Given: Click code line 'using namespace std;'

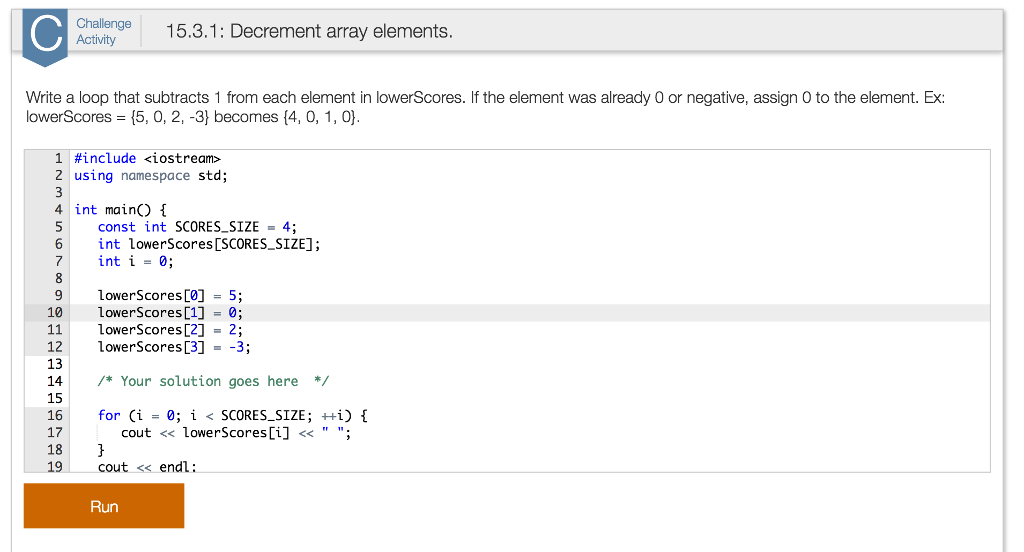Looking at the screenshot, I should (x=151, y=176).
